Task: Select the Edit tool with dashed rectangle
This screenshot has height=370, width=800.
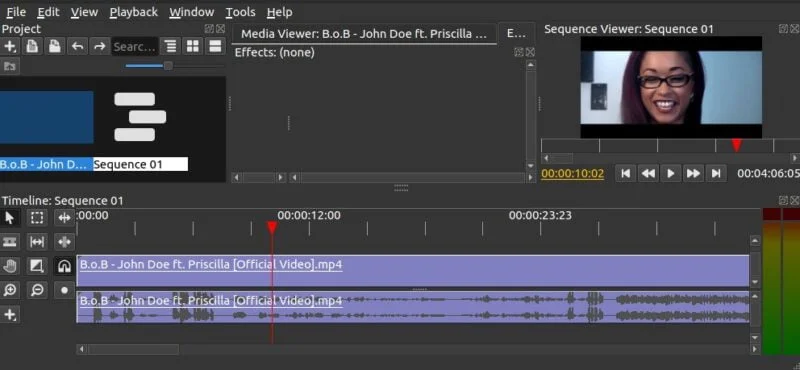Action: click(x=37, y=218)
